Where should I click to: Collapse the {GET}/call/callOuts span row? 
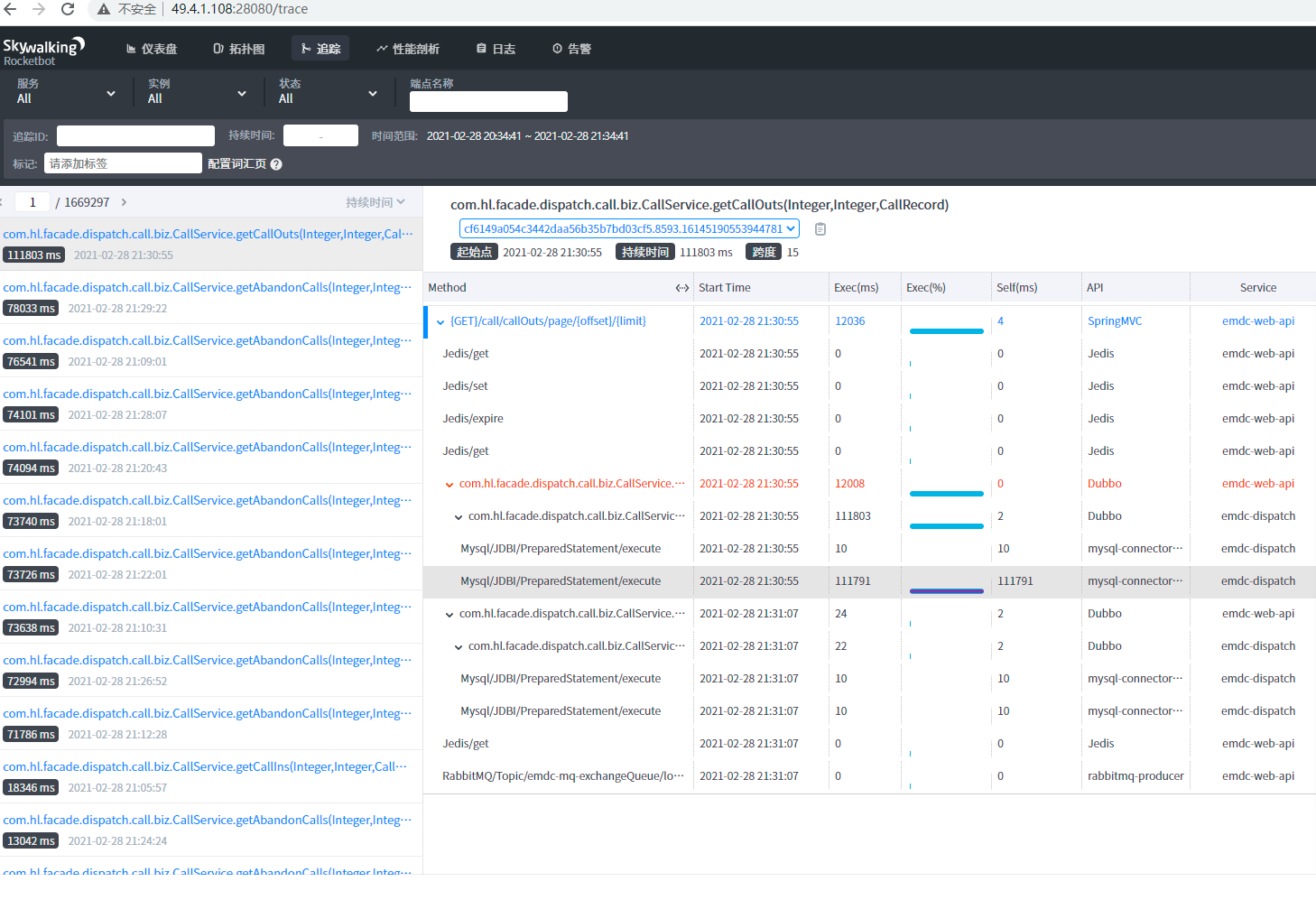click(440, 320)
